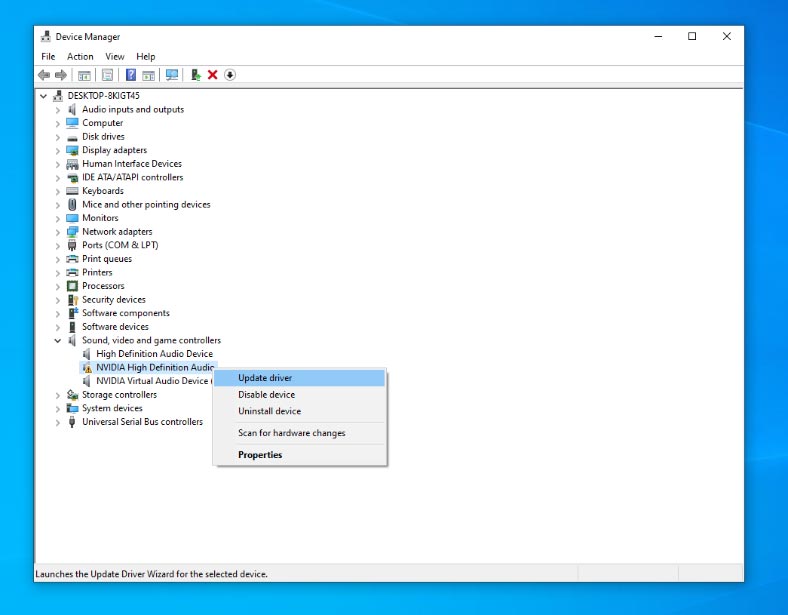Viewport: 788px width, 615px height.
Task: Select NVIDIA Virtual Audio Device
Action: [x=152, y=381]
